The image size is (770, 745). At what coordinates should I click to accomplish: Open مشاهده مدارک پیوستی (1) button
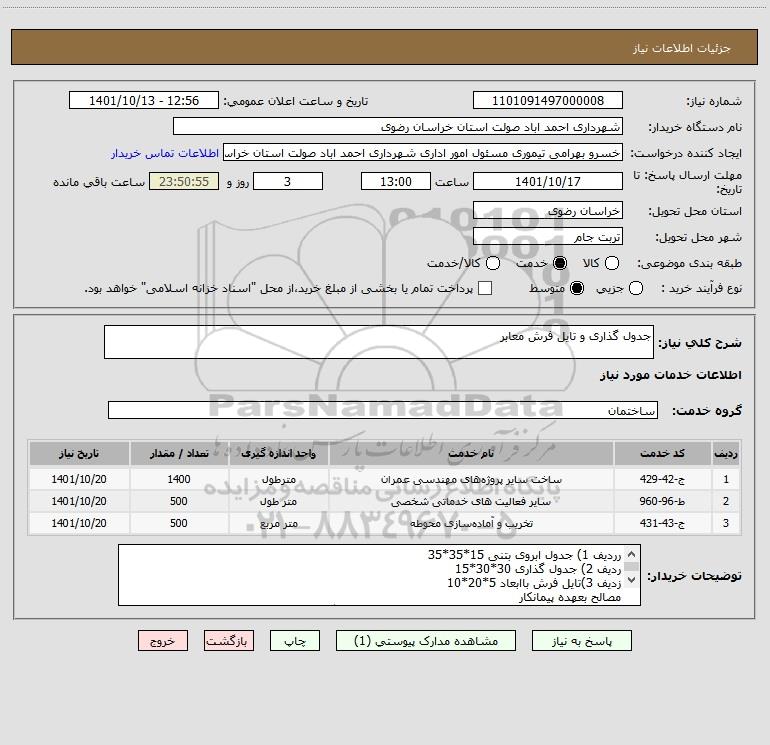[x=426, y=641]
